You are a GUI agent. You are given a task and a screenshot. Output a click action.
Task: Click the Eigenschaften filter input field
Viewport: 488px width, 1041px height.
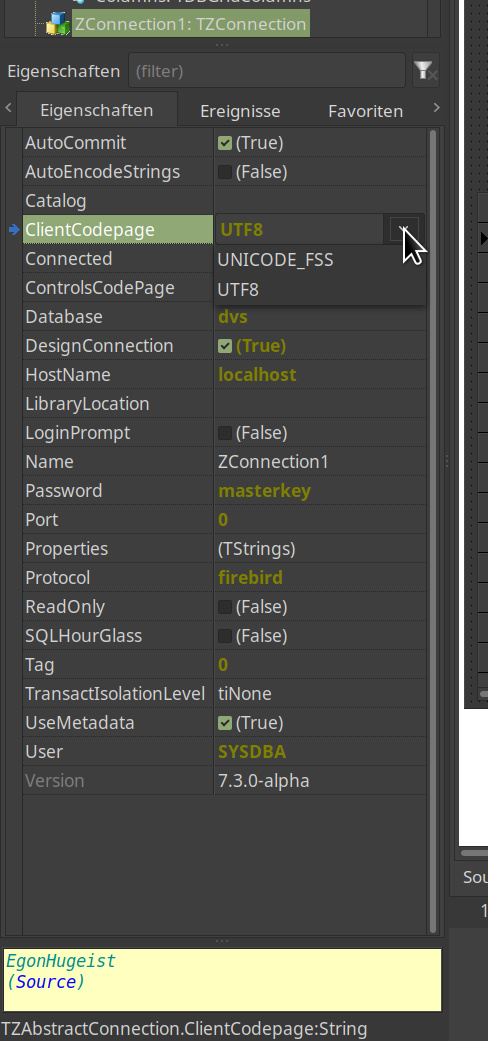tap(267, 70)
